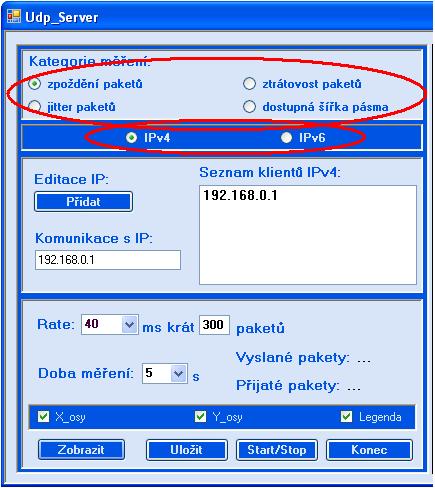Screen dimensions: 435x488
Task: Click the packet count field showing 300
Action: point(214,325)
